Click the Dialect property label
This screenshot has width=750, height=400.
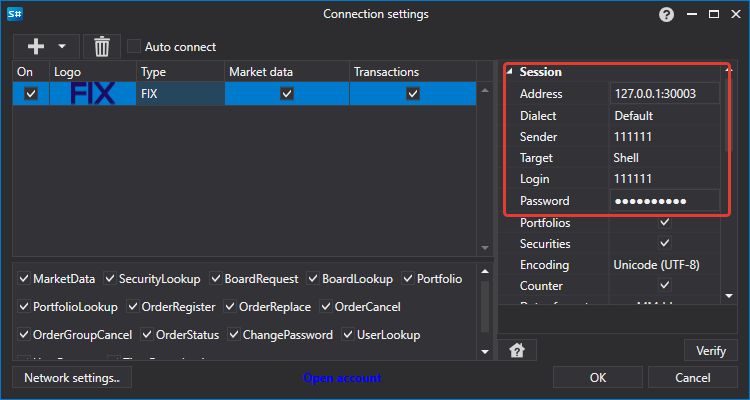pyautogui.click(x=538, y=116)
